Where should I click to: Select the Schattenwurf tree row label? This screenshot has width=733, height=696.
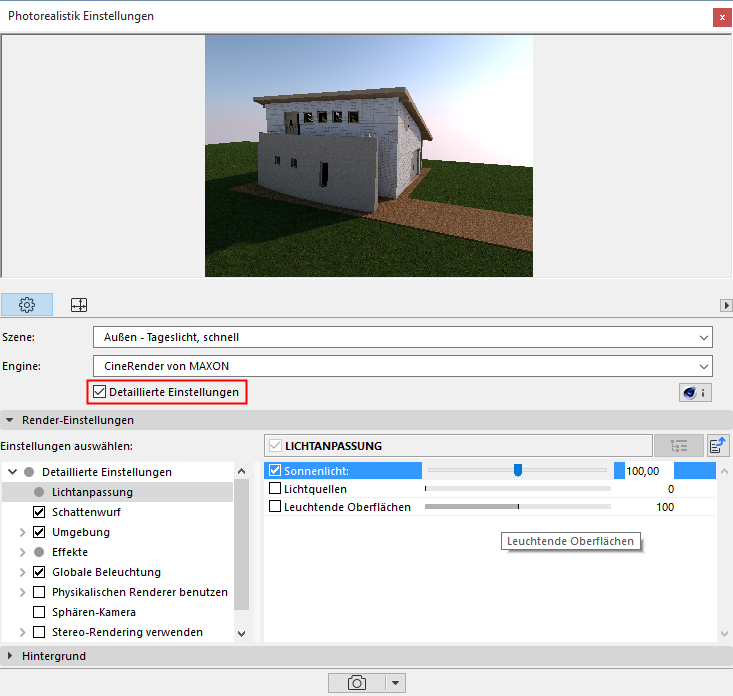click(x=86, y=512)
